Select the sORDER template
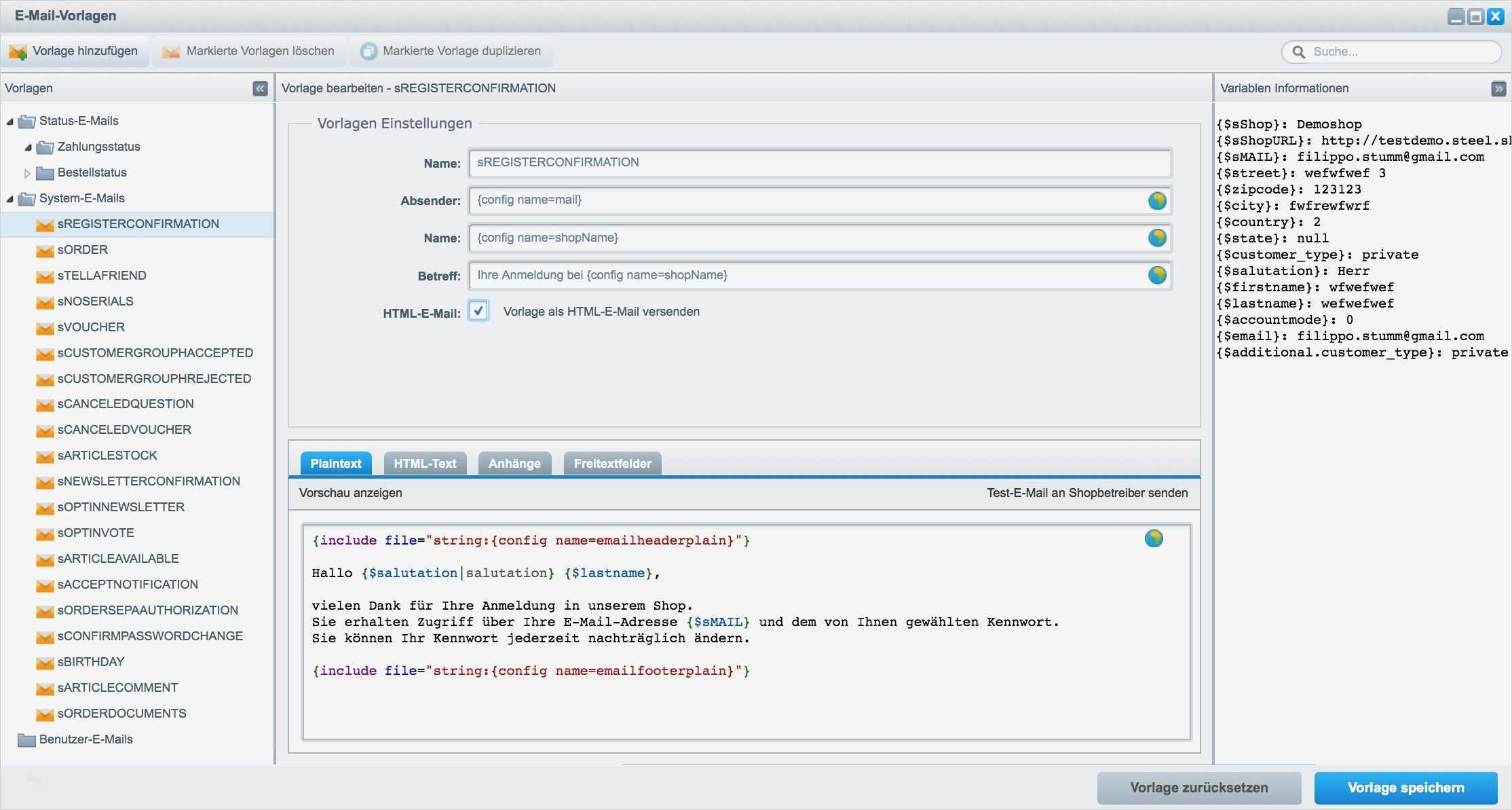 tap(82, 250)
